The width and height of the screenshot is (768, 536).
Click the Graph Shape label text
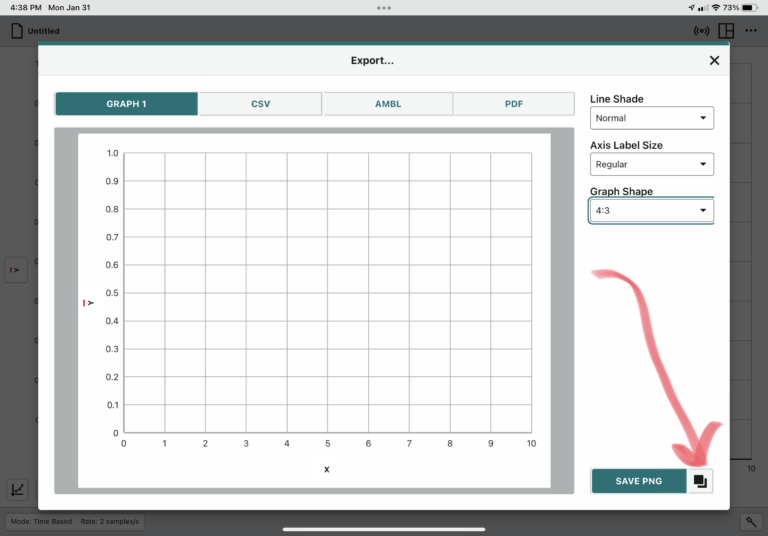(621, 191)
